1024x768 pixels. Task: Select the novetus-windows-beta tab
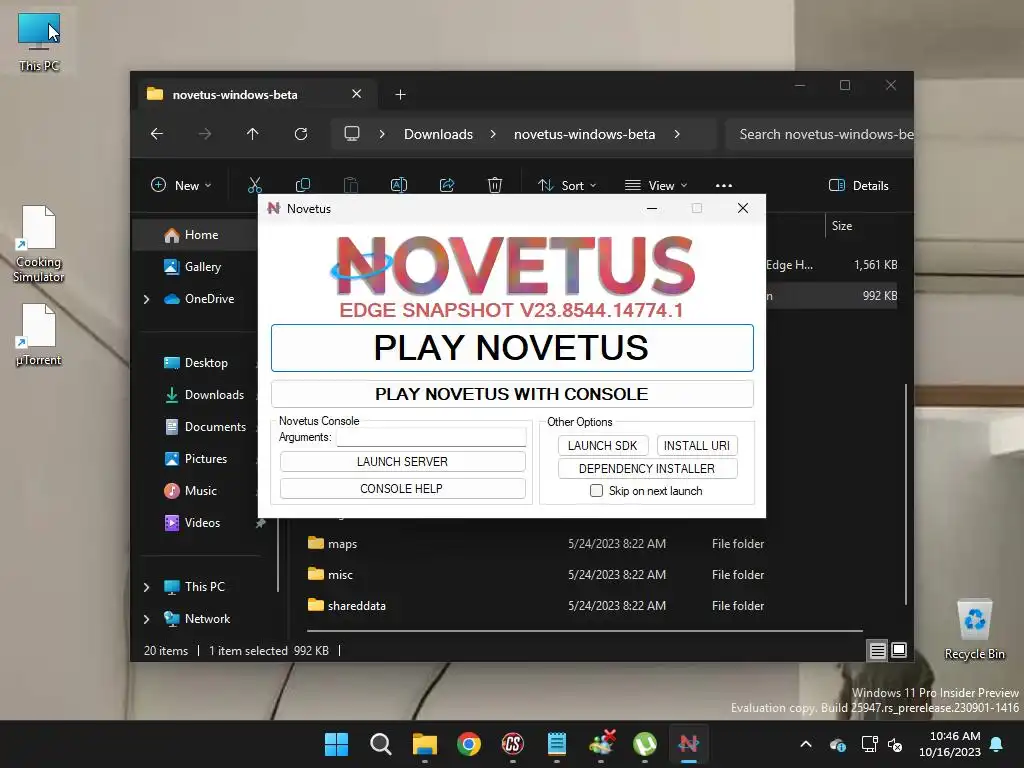tap(255, 95)
